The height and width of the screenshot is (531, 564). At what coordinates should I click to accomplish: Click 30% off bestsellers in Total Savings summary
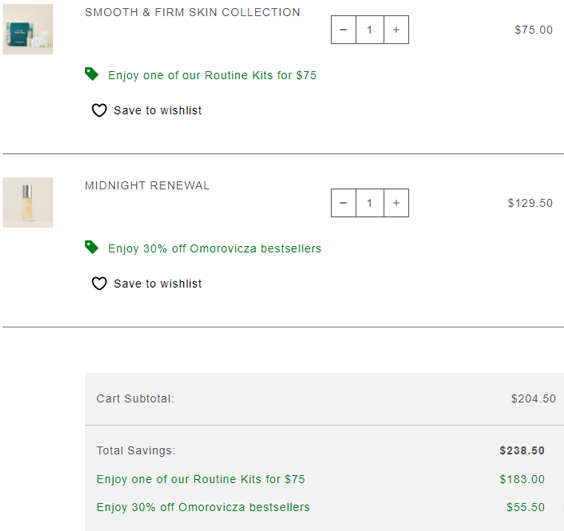pos(203,507)
